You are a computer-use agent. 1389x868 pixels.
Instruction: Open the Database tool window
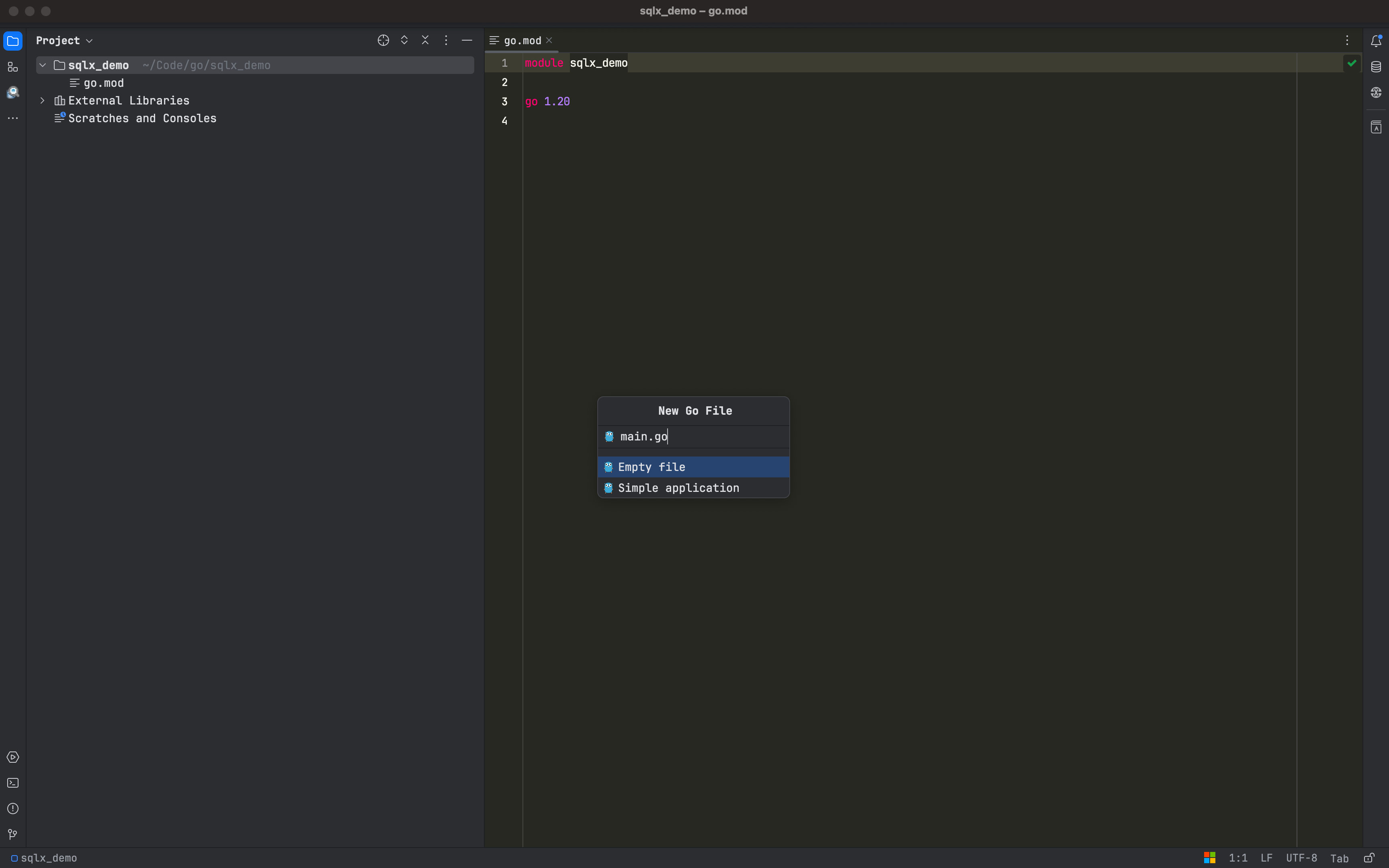[x=1376, y=67]
